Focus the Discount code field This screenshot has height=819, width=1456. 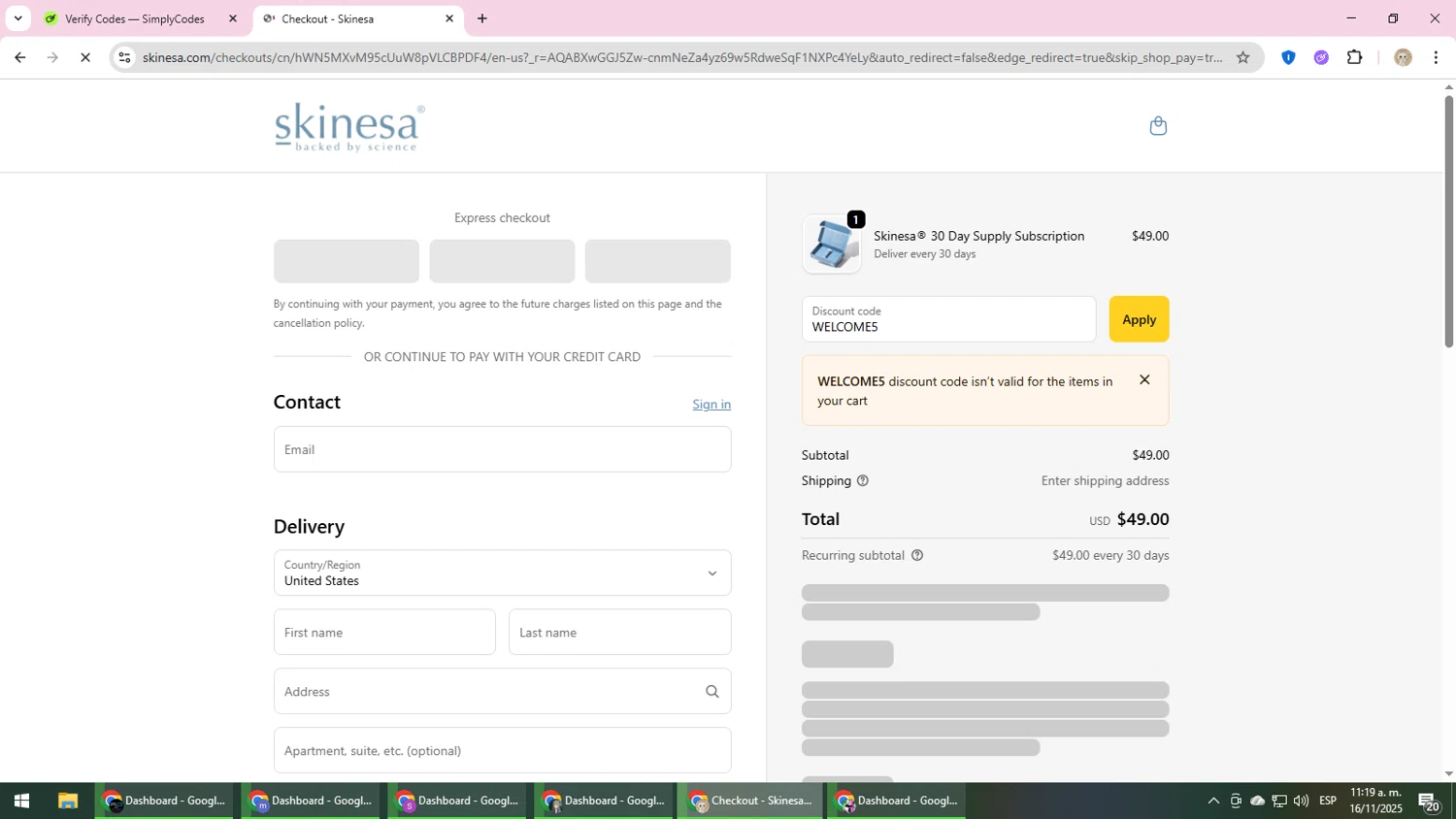[x=948, y=319]
